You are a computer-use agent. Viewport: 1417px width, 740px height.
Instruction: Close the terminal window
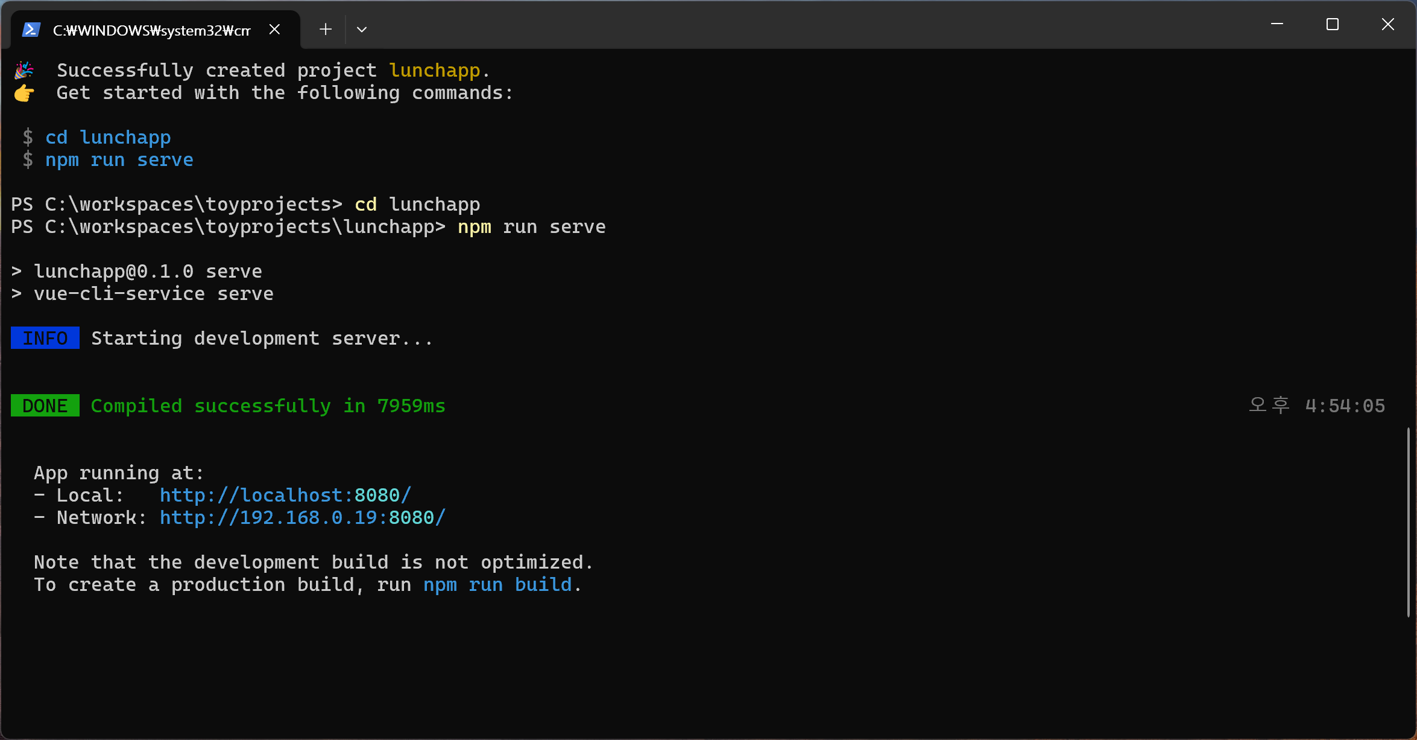pos(1387,24)
